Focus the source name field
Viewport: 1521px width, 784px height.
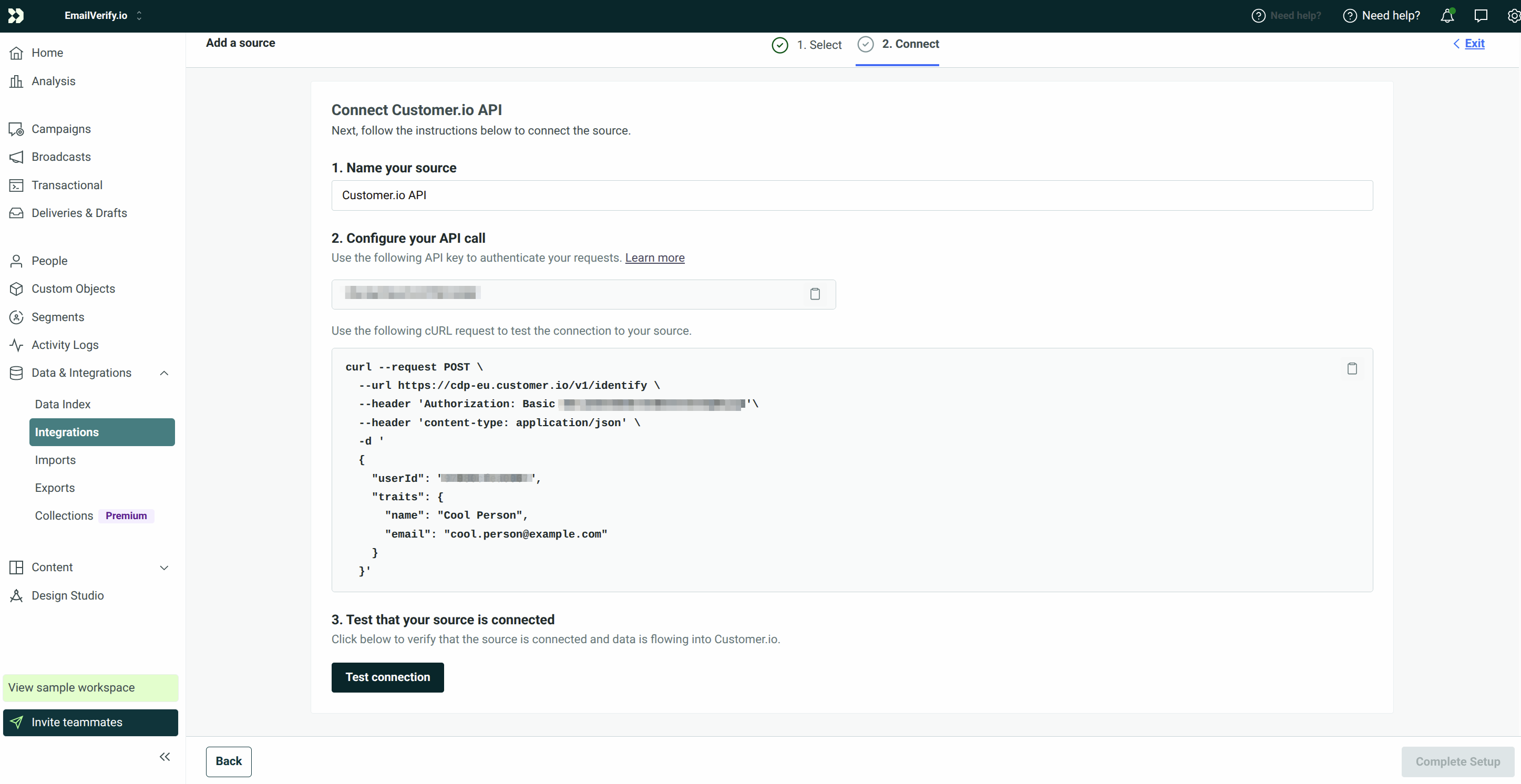click(852, 195)
